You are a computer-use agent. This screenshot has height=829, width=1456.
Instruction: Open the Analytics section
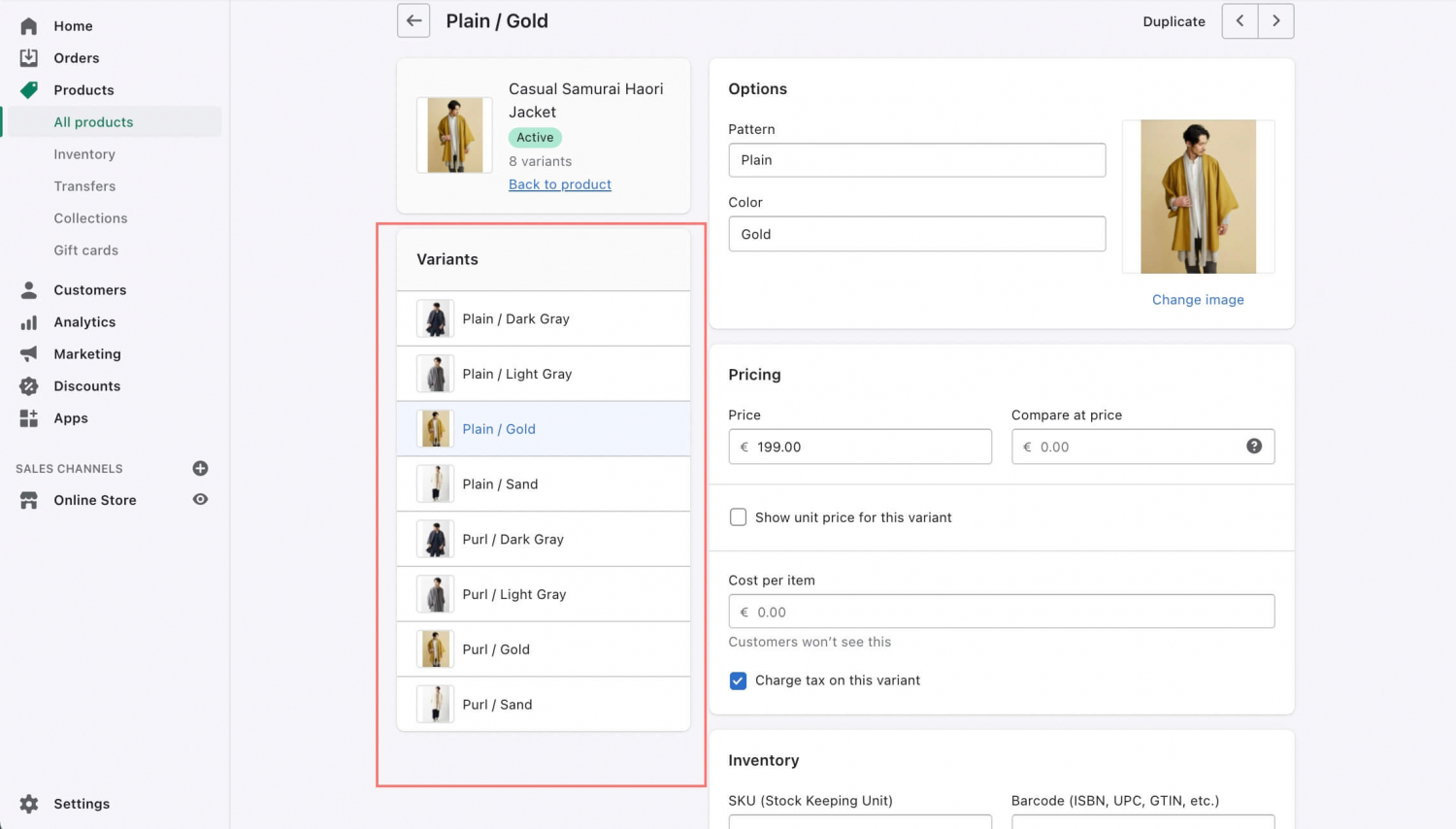pos(84,321)
